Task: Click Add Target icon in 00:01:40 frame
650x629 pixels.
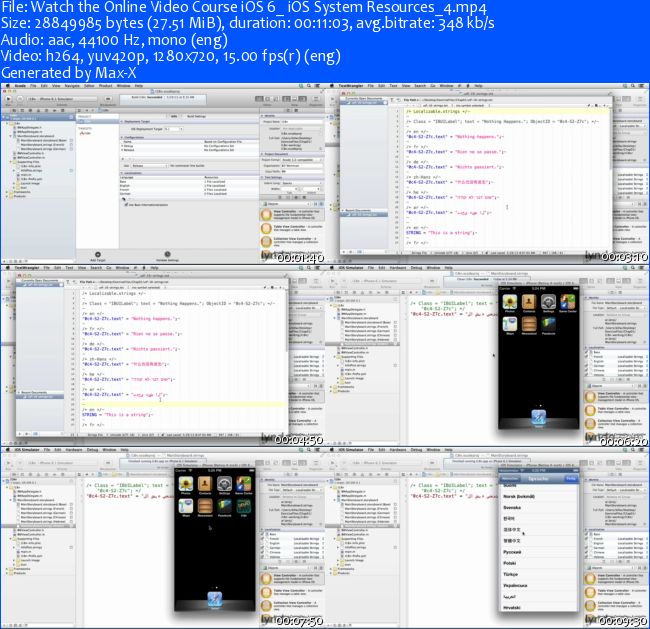Action: tap(98, 254)
